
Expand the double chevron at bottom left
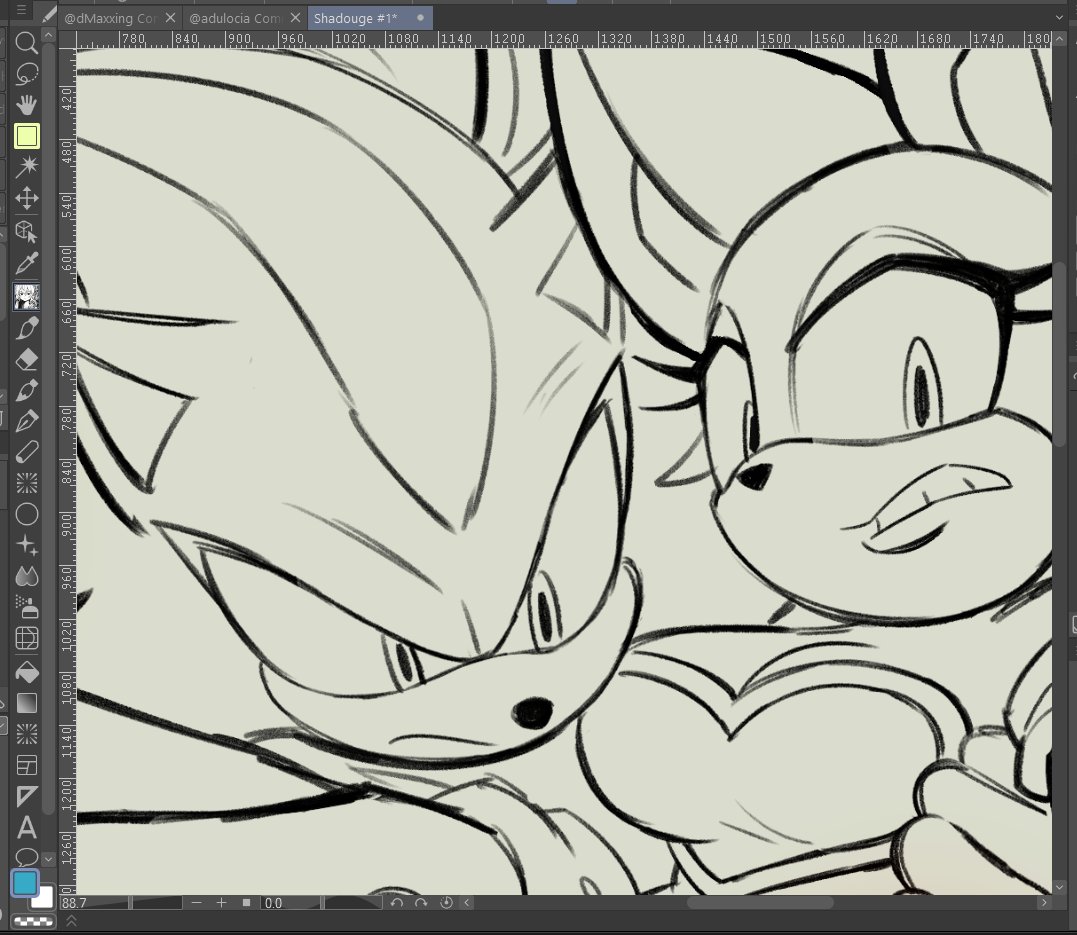point(70,921)
